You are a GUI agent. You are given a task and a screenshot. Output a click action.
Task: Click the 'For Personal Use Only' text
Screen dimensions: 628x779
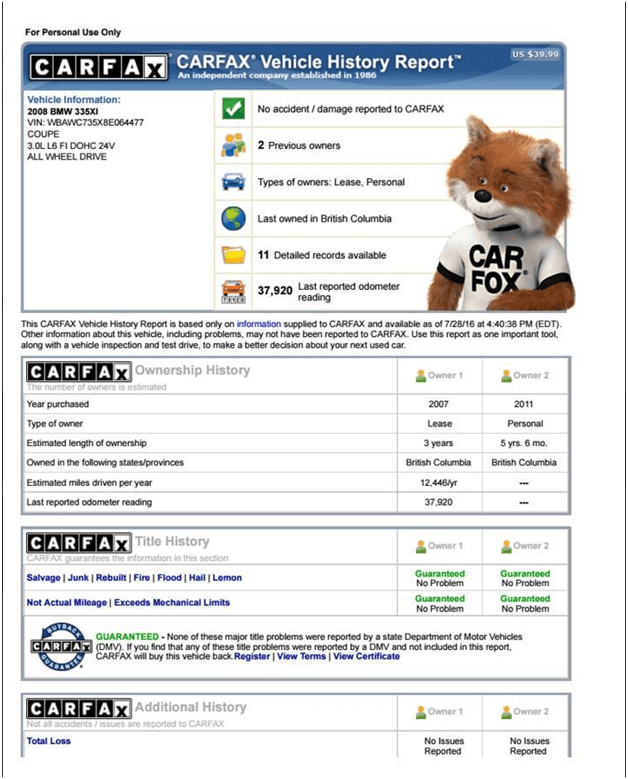(73, 32)
